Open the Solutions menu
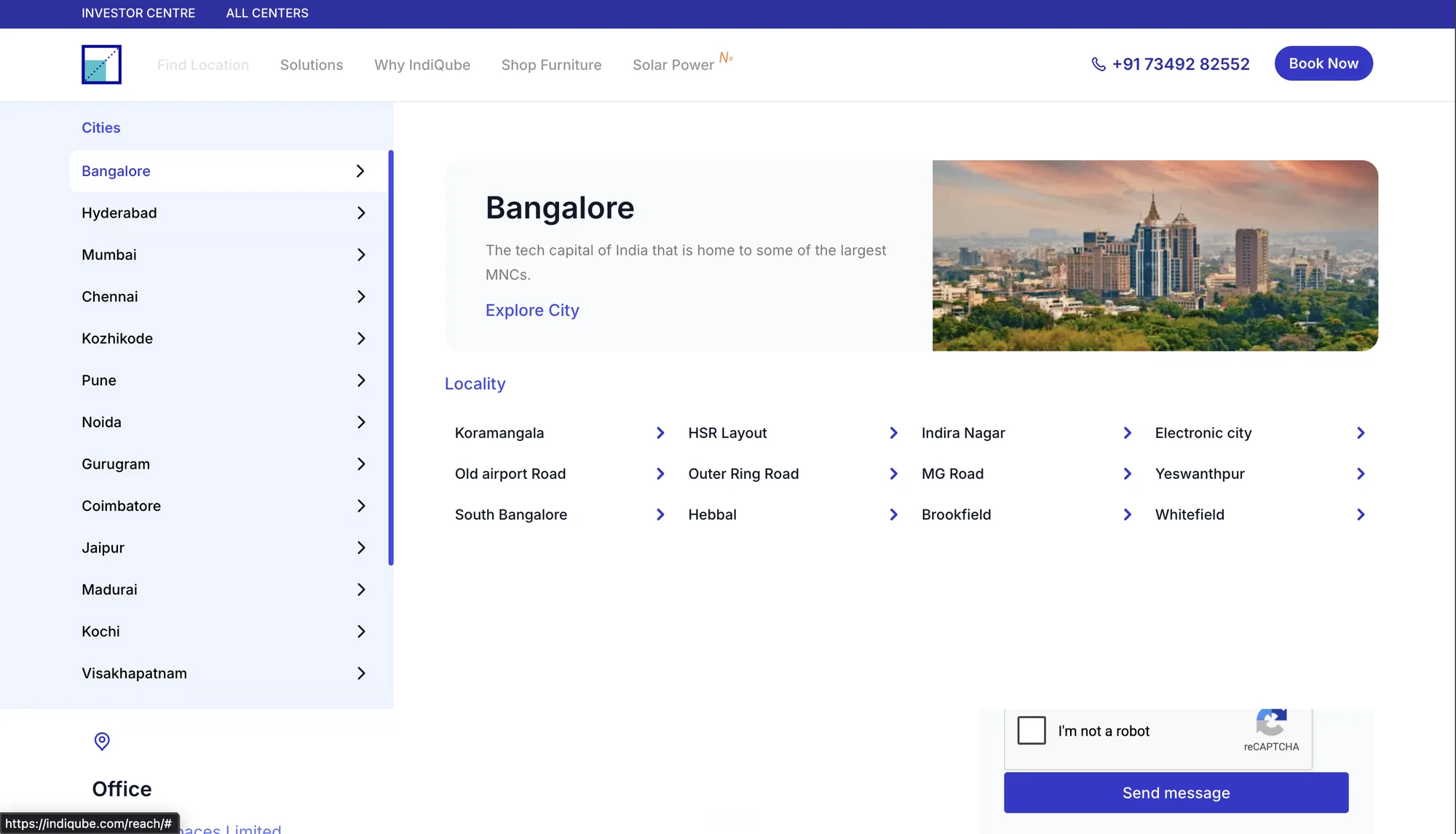The height and width of the screenshot is (834, 1456). click(312, 65)
